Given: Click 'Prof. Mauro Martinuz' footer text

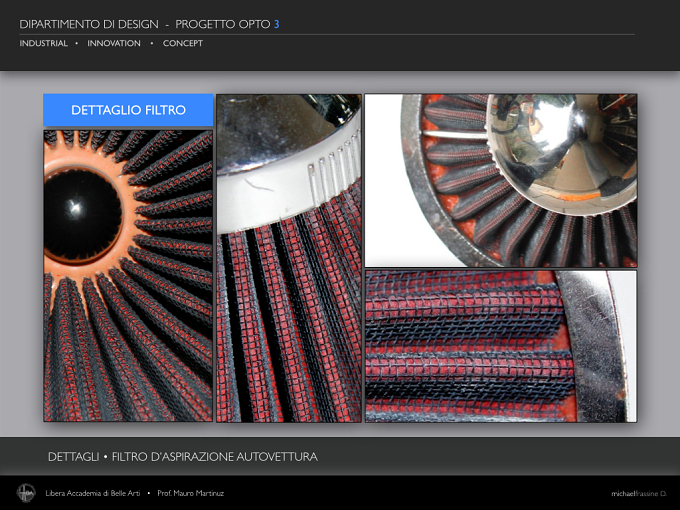Looking at the screenshot, I should 190,493.
